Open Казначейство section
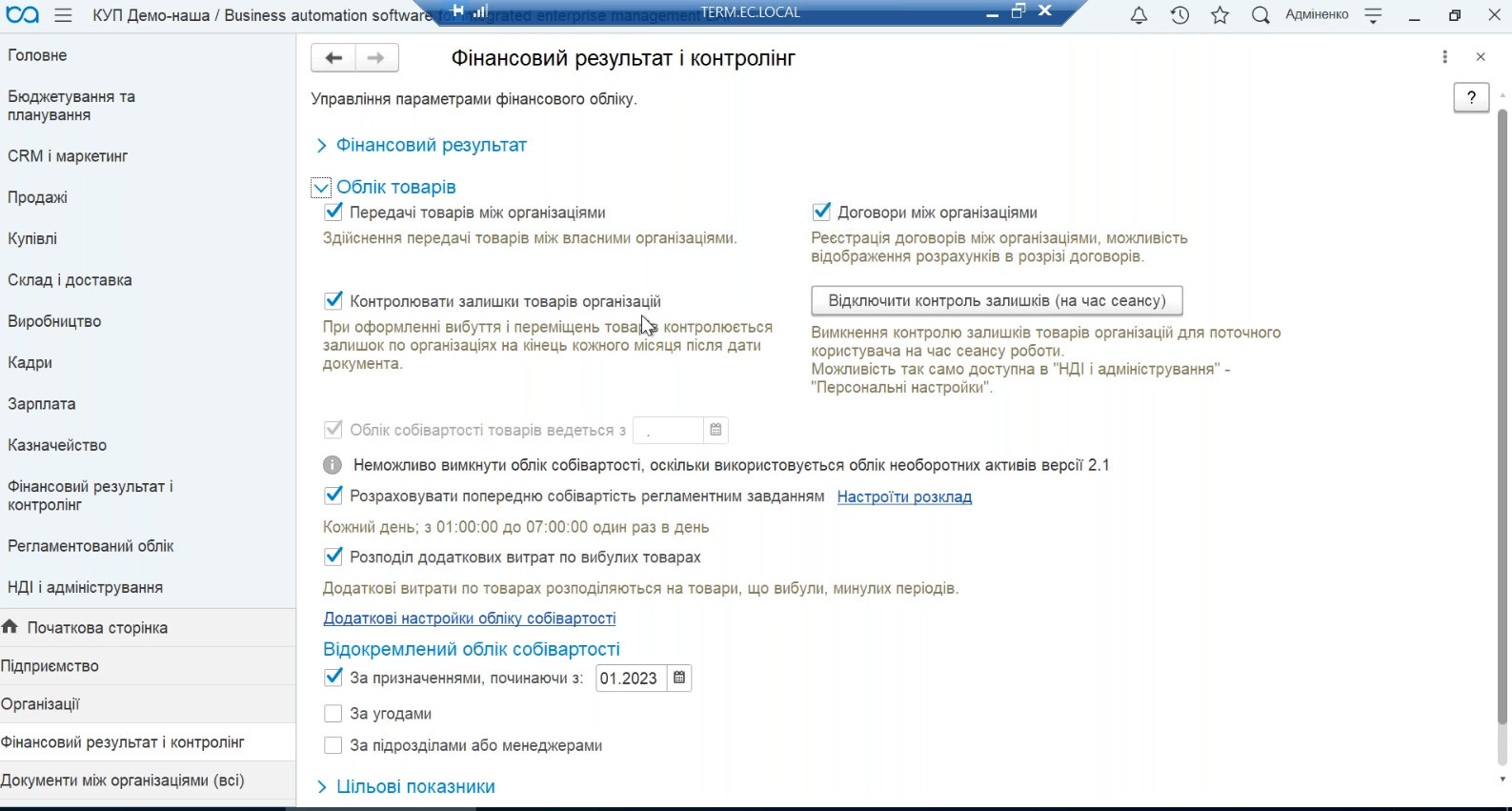Screen dimensions: 1512x811 pos(57,445)
